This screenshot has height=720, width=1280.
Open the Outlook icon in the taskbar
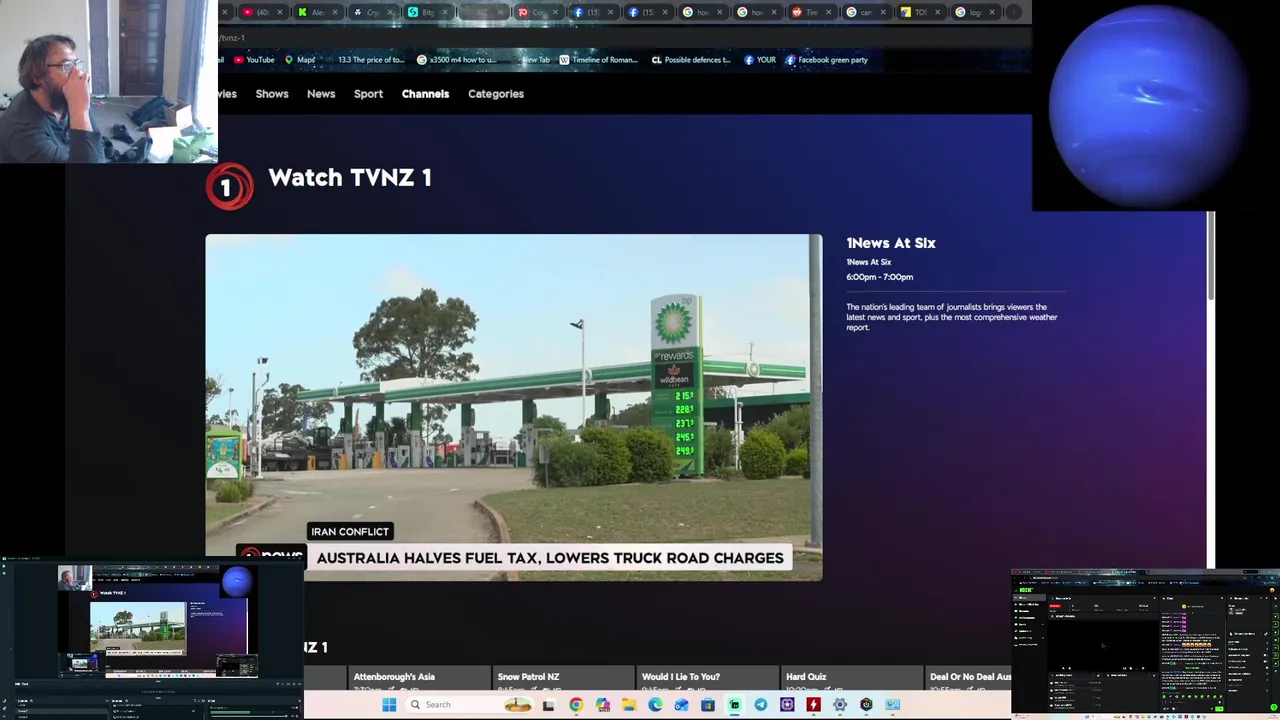682,705
